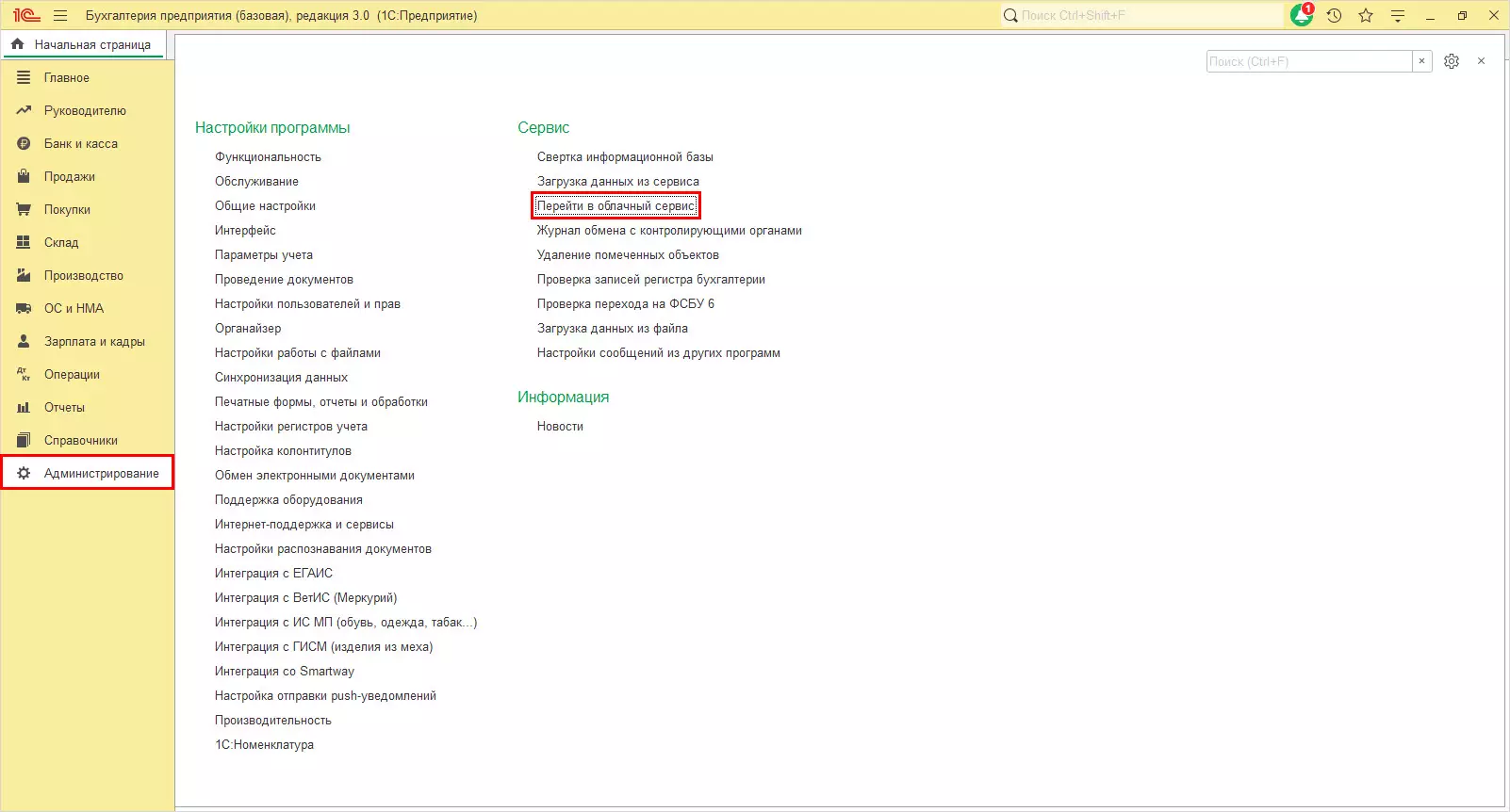
Task: Switch to the Начальная страница tab
Action: tap(84, 44)
